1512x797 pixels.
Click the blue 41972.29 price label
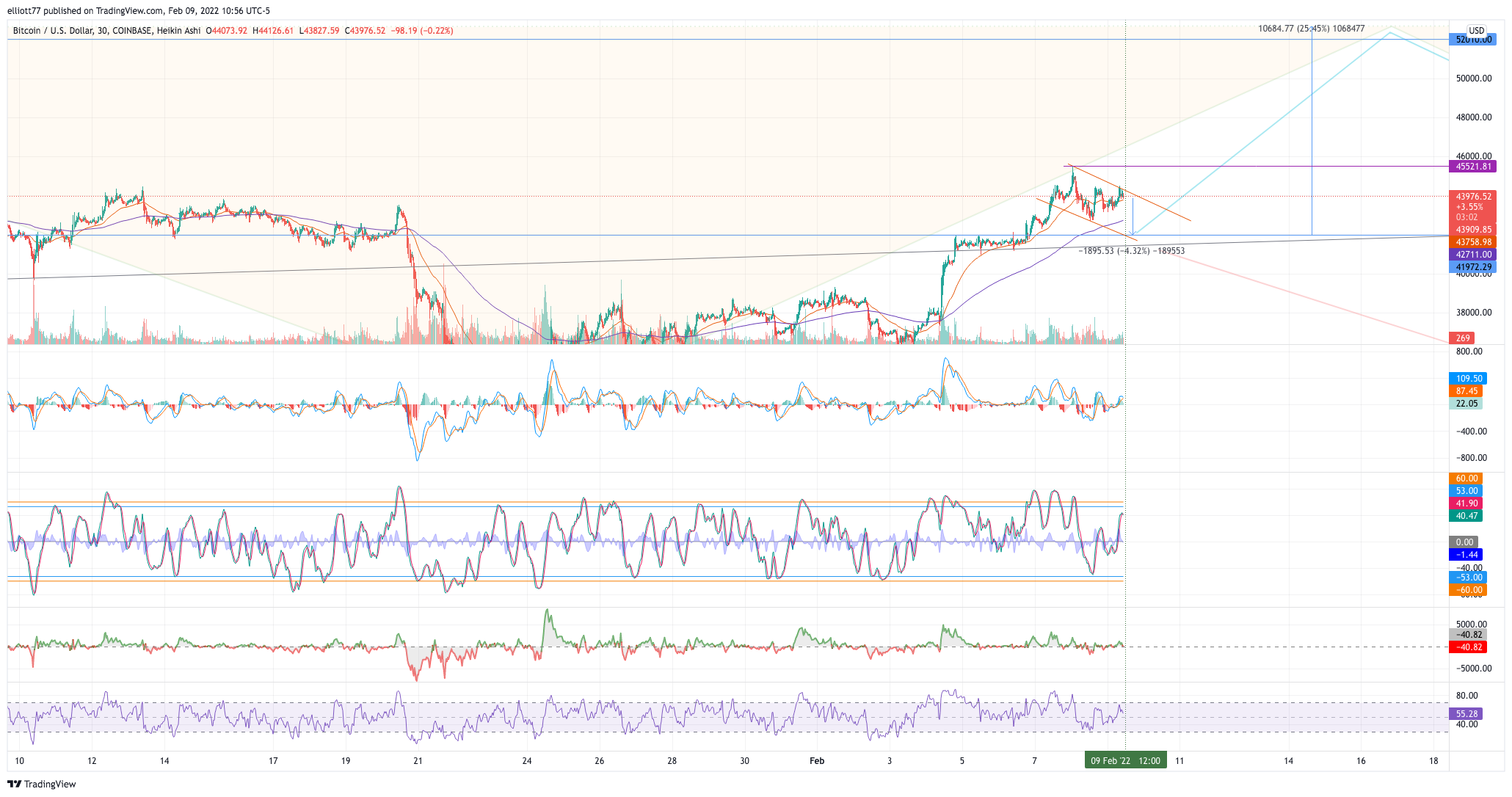(1472, 267)
